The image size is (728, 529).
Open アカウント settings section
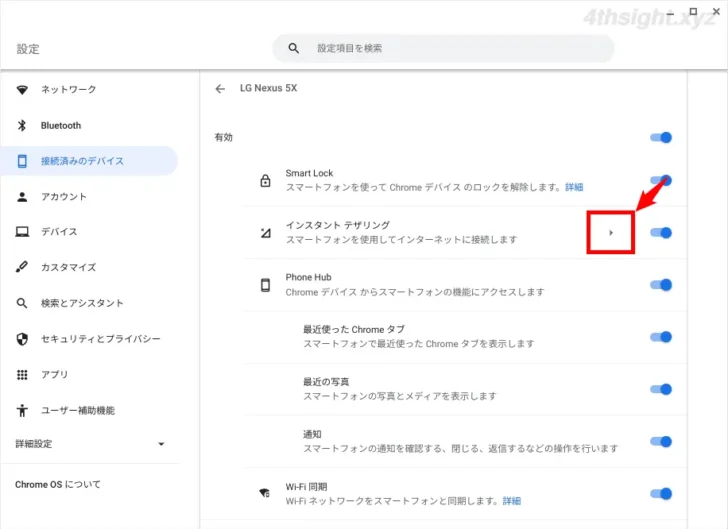[x=89, y=197]
